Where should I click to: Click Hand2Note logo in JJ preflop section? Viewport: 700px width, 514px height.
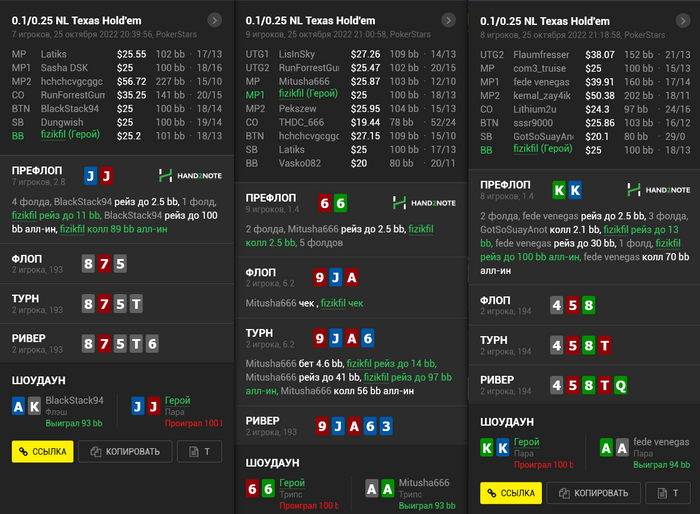tap(191, 176)
